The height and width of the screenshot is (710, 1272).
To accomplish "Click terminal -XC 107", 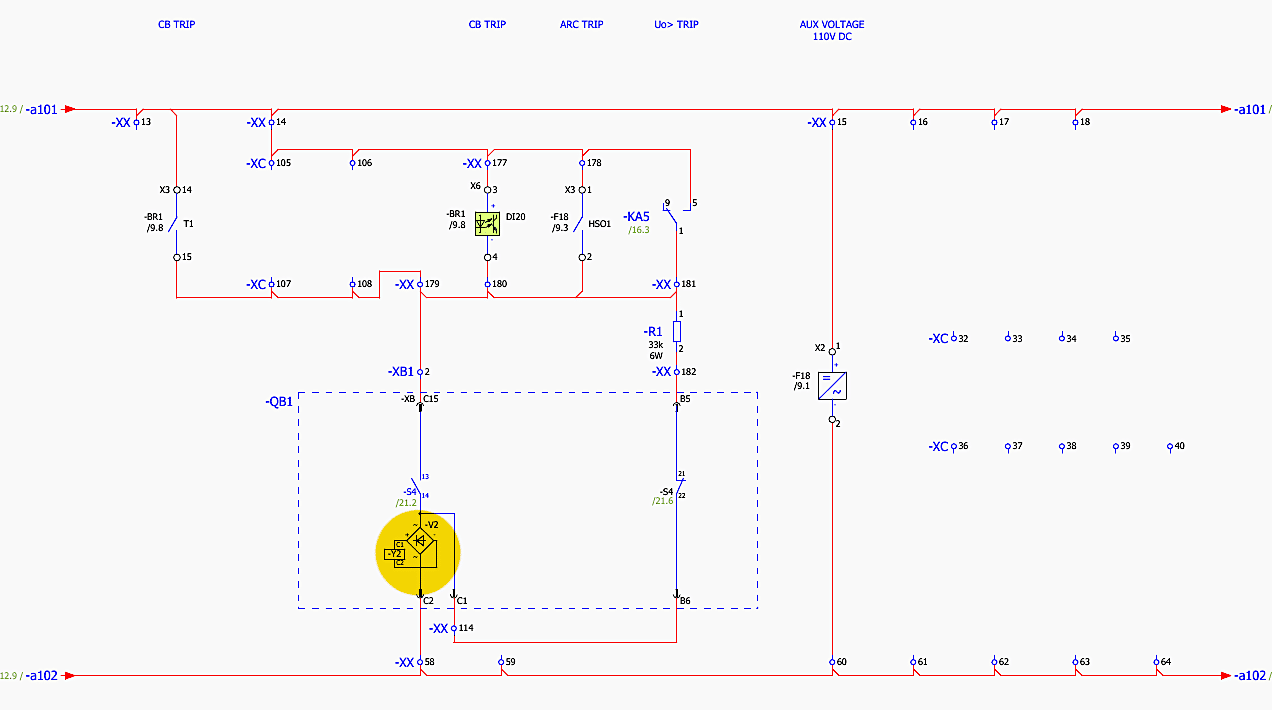I will pos(269,285).
